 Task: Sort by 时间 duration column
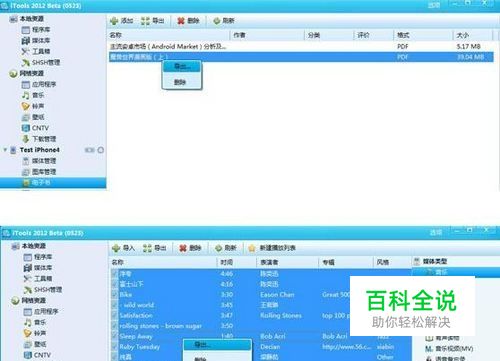point(237,262)
